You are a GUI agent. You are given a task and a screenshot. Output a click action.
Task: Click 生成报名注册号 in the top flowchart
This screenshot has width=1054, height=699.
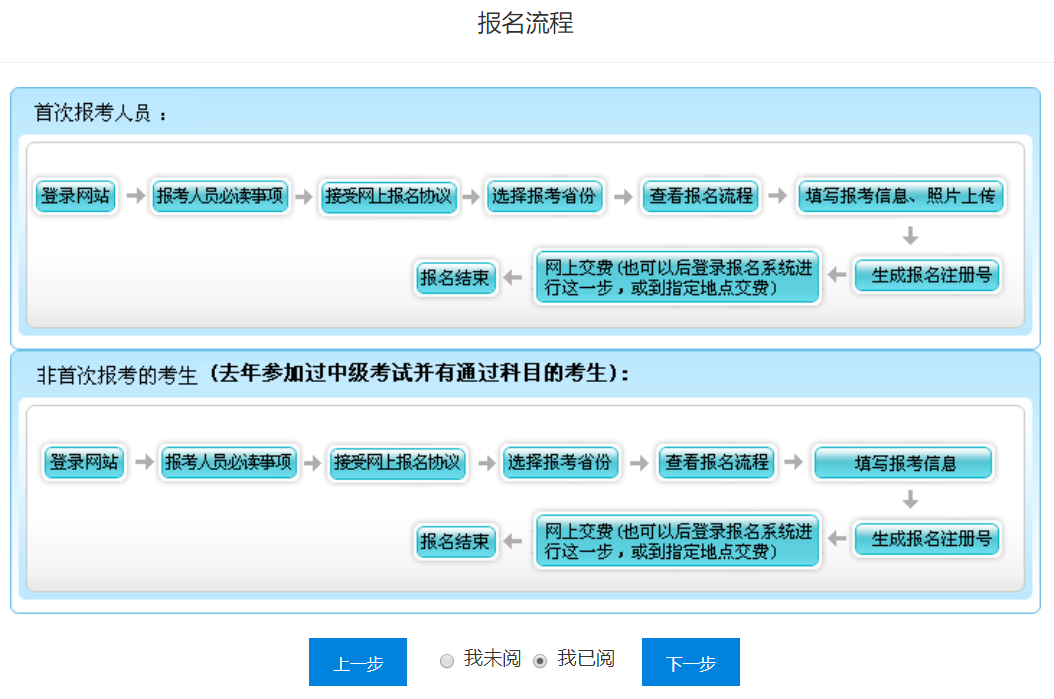tap(926, 276)
